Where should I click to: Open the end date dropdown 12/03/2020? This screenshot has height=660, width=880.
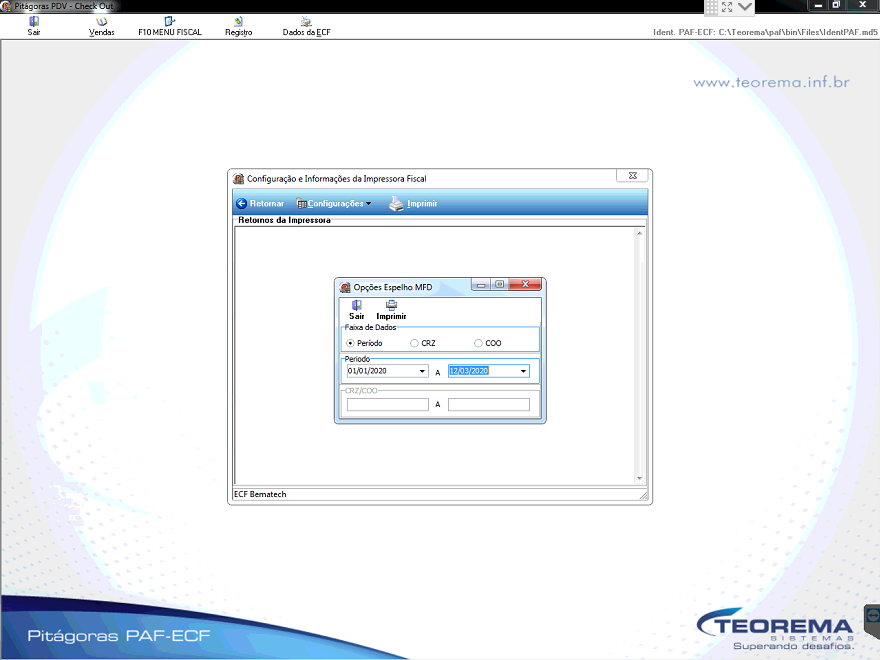[523, 371]
